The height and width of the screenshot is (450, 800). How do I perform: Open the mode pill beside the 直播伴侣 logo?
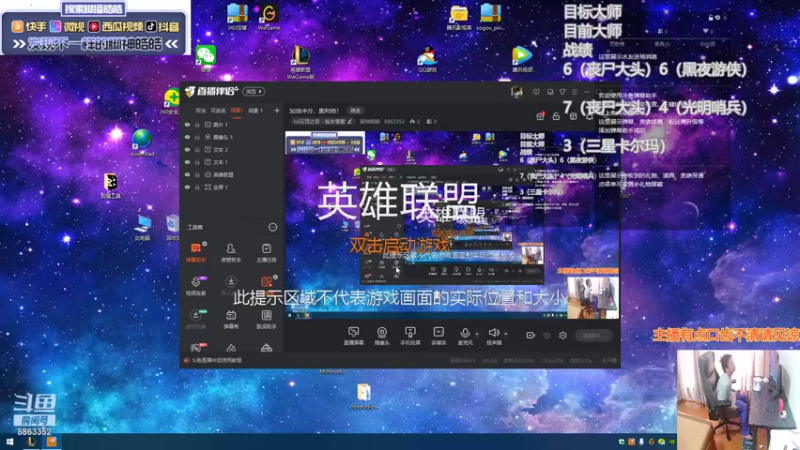pyautogui.click(x=254, y=92)
